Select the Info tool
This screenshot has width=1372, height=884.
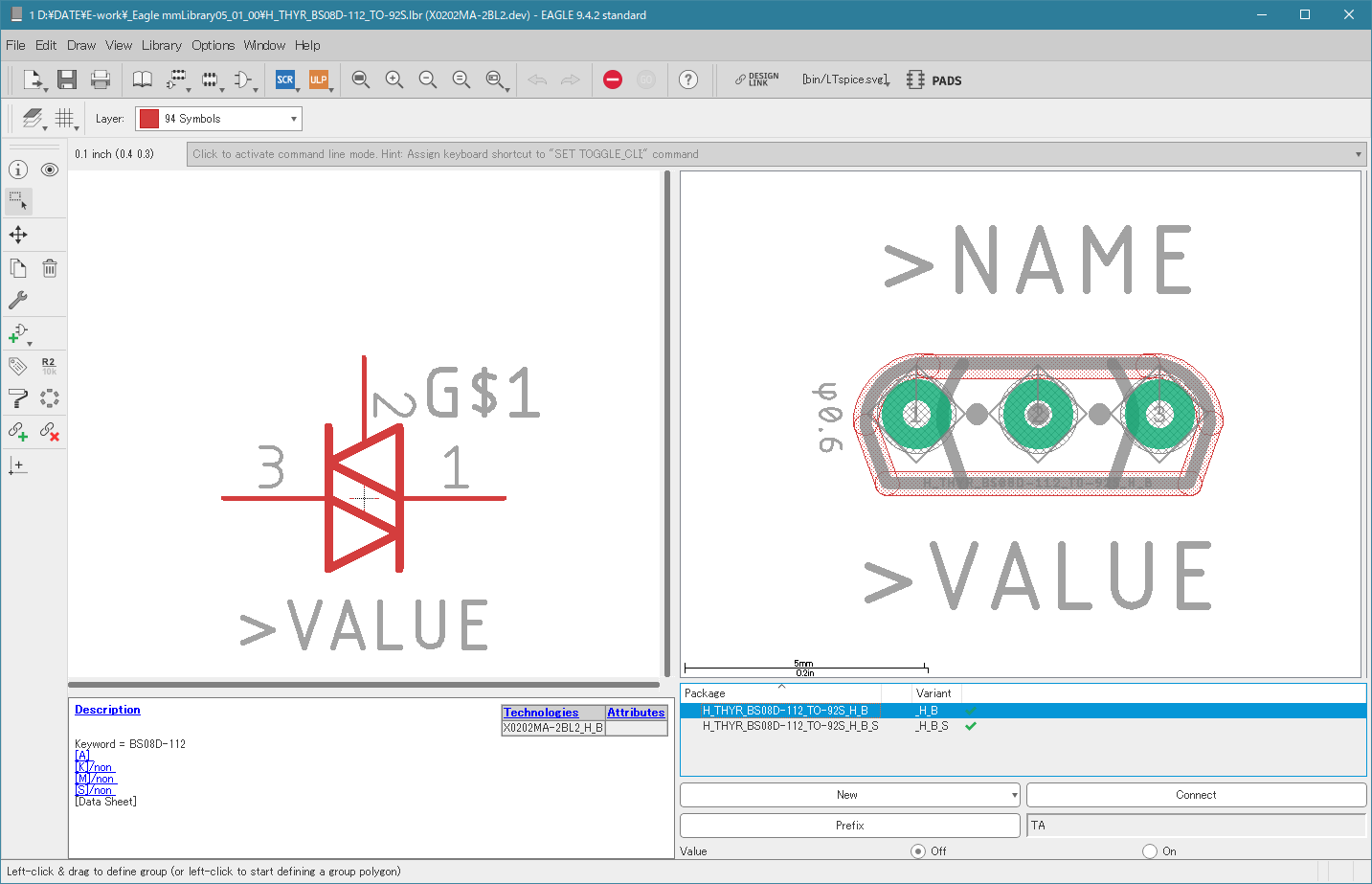[x=18, y=170]
